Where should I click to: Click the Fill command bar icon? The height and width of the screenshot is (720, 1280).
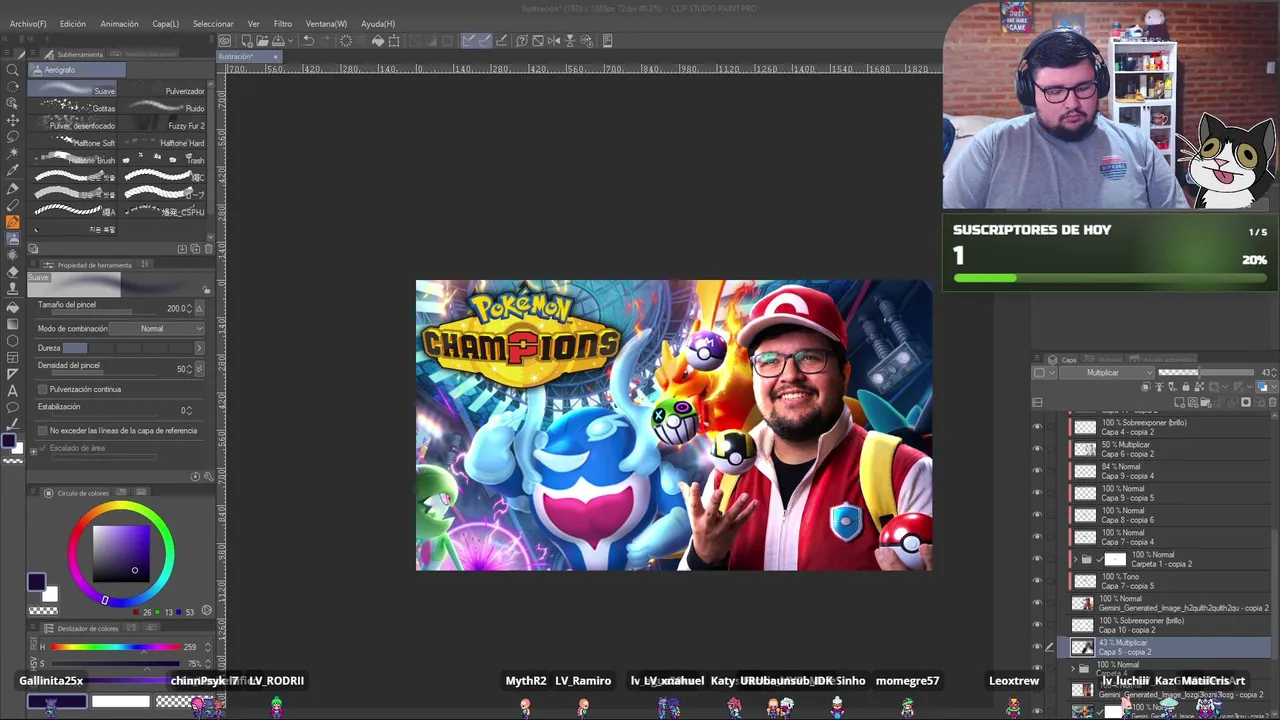click(378, 41)
